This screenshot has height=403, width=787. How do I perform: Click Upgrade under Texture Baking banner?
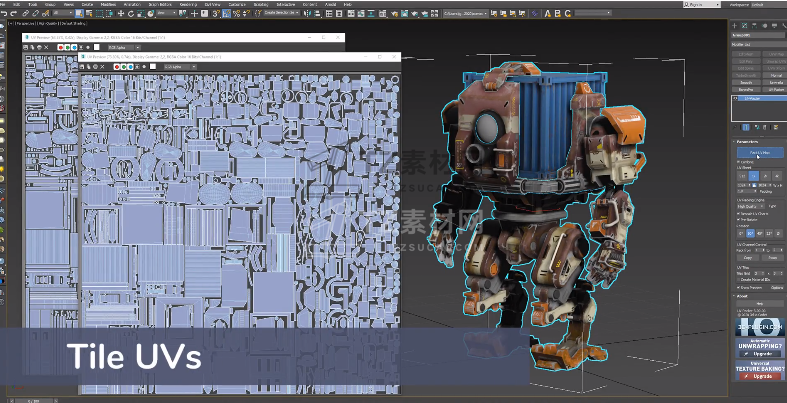coord(759,376)
